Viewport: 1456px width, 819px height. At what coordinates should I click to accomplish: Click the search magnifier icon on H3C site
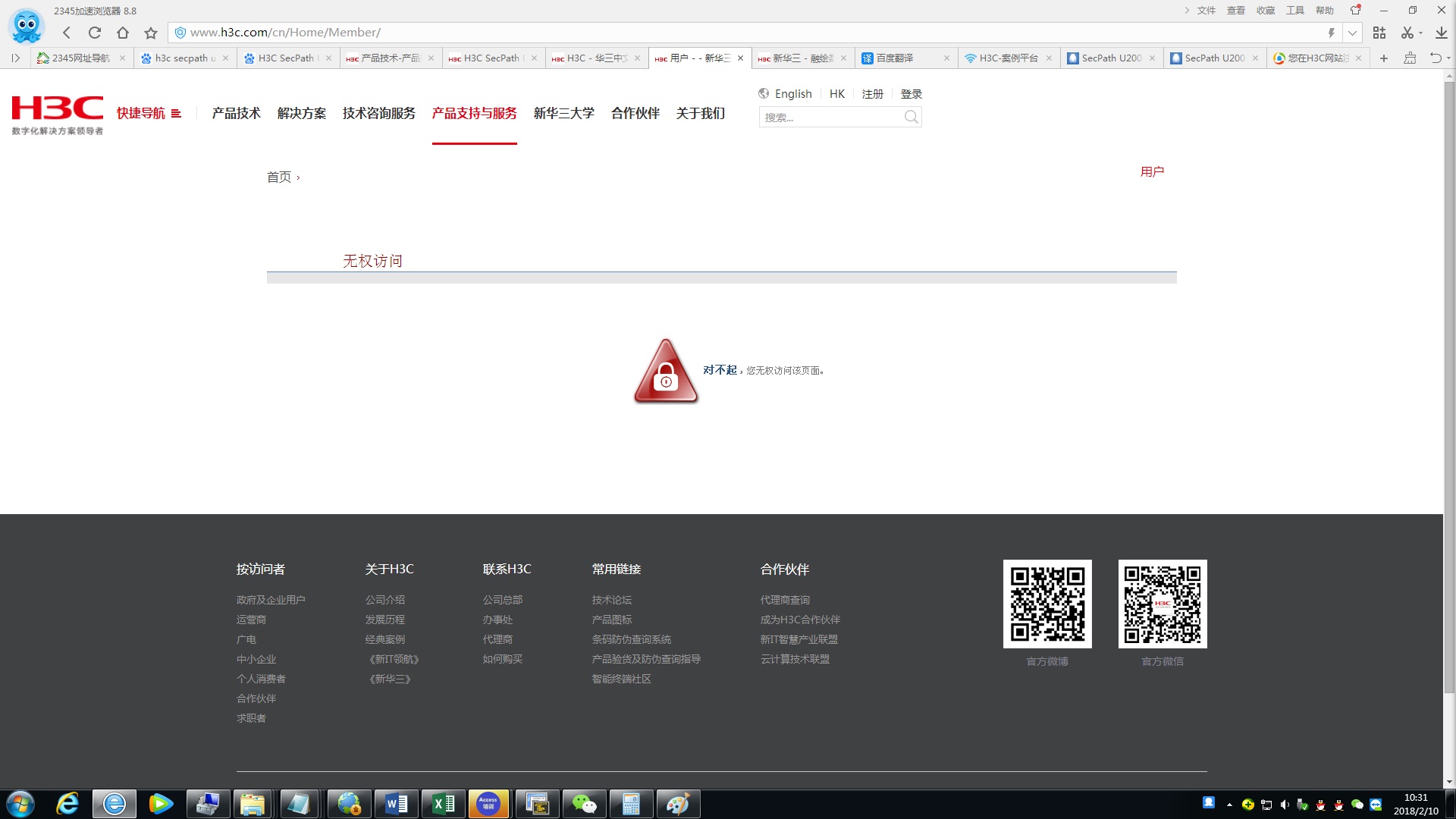(911, 117)
